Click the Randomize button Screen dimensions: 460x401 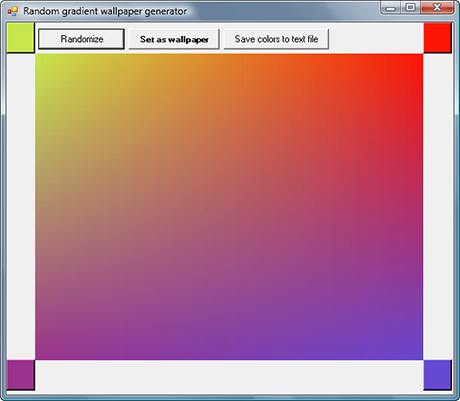click(81, 39)
